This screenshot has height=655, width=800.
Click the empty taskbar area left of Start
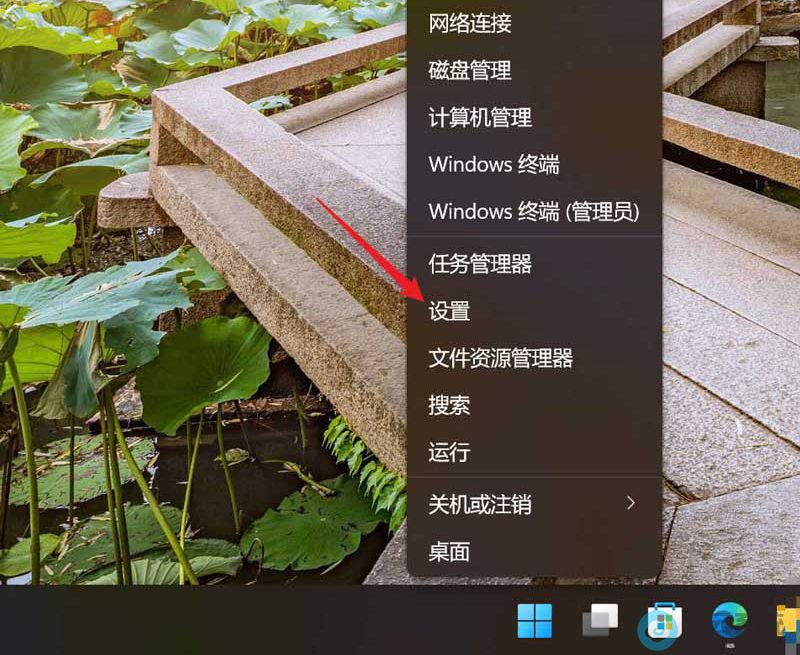pos(250,621)
